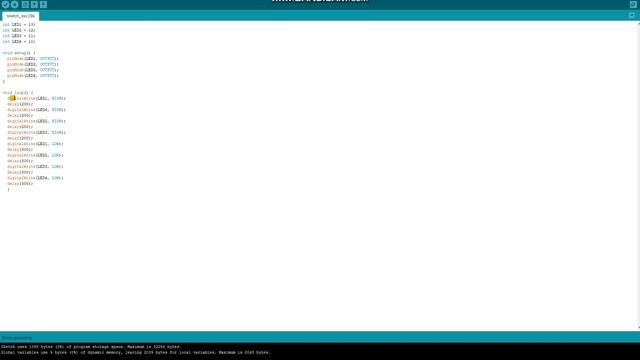
Task: Click the line 'int LED4 = 10;'
Action: coord(19,42)
